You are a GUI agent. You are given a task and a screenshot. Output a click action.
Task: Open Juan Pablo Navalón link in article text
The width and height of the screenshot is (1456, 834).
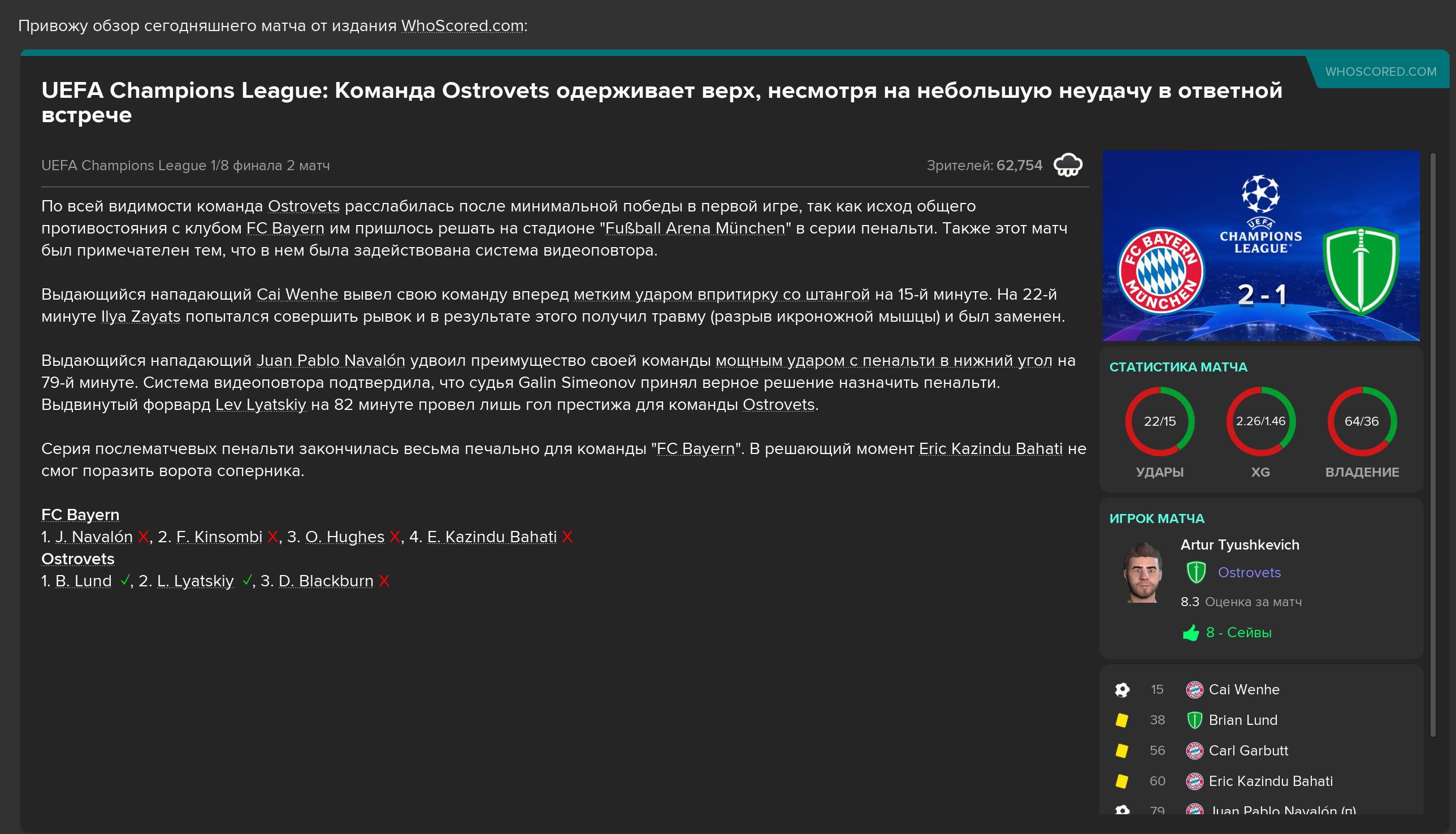click(x=330, y=360)
